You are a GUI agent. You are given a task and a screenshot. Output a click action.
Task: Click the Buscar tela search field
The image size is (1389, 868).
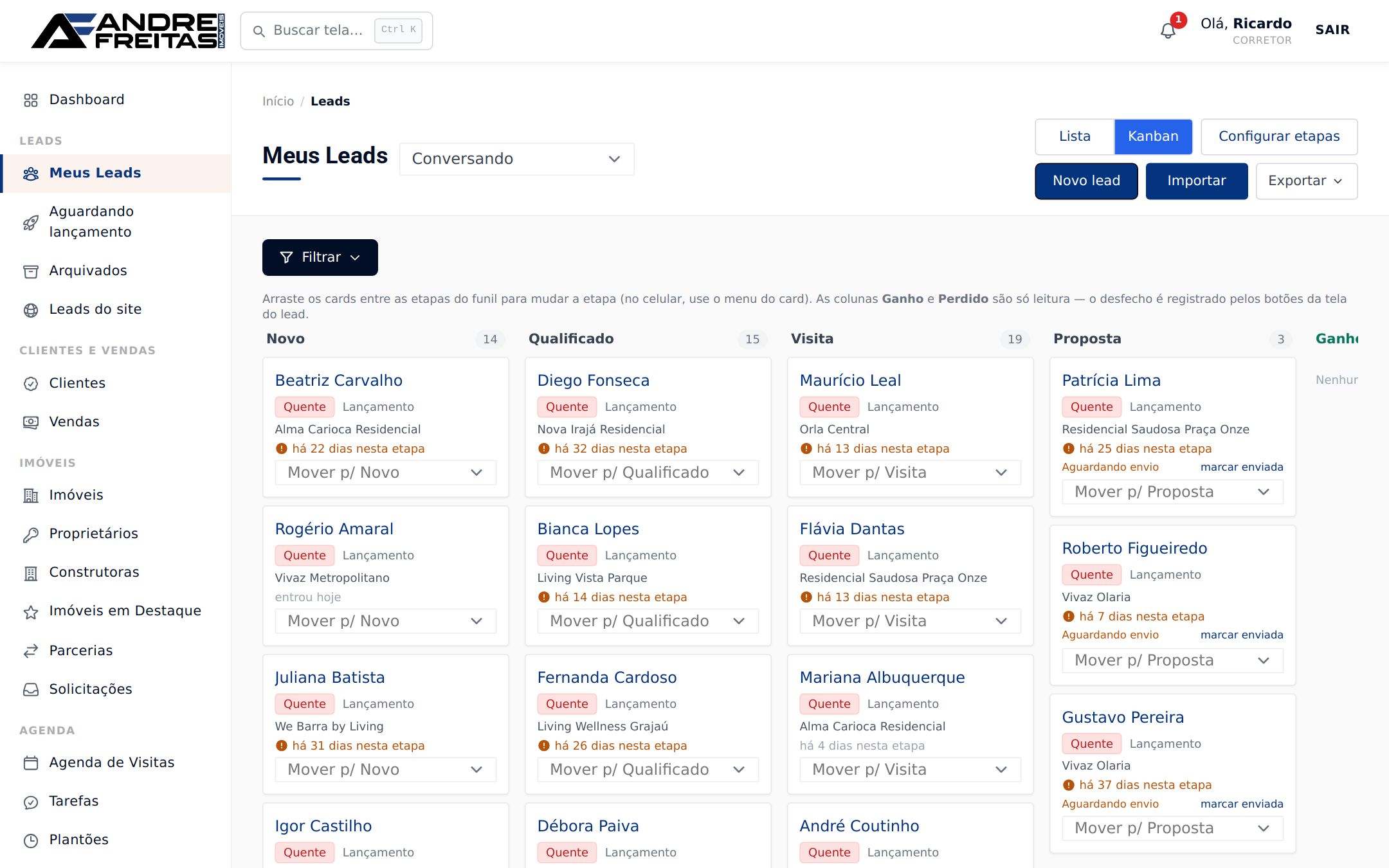[x=336, y=30]
